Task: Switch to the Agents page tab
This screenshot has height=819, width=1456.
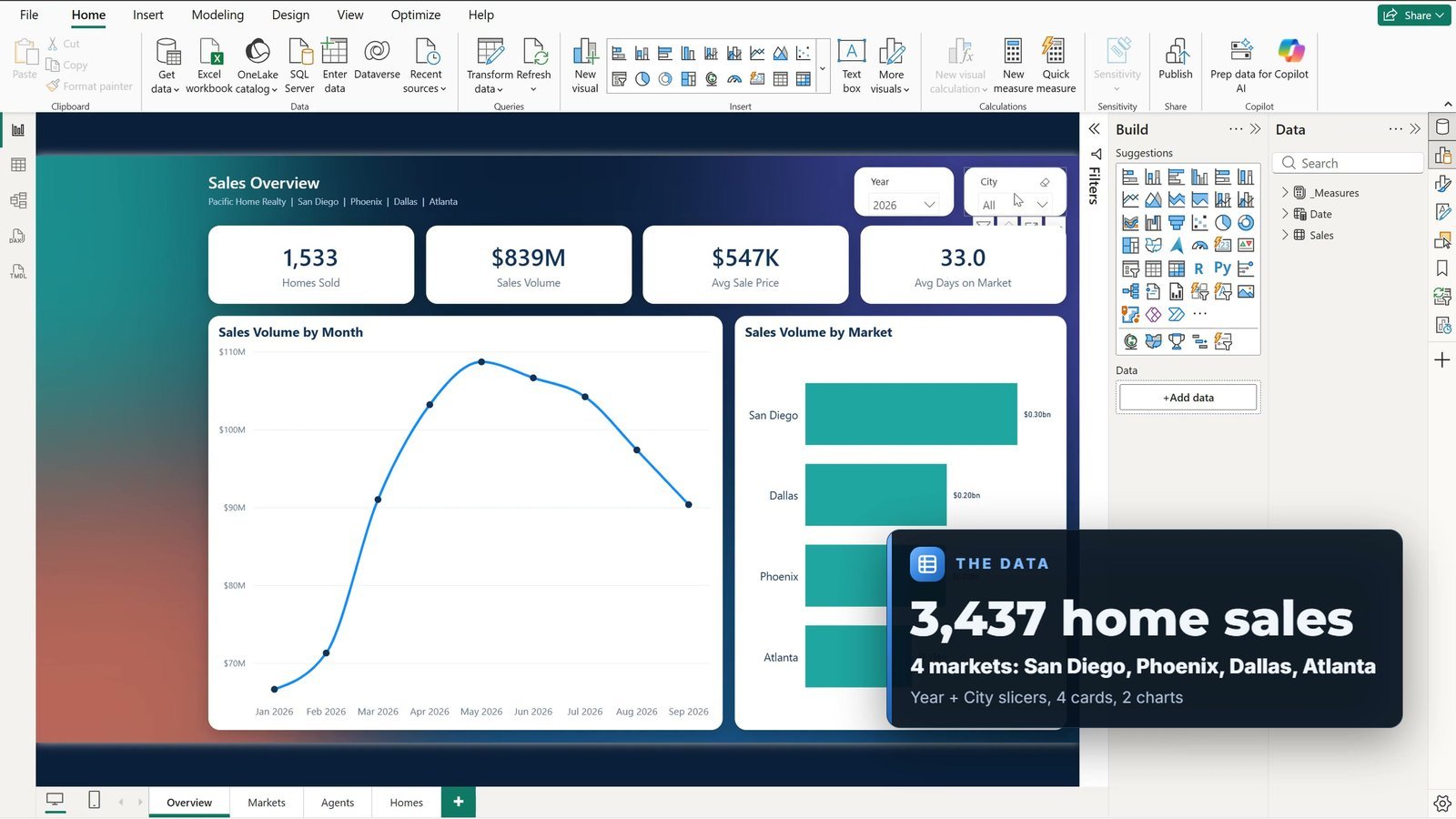Action: click(338, 803)
